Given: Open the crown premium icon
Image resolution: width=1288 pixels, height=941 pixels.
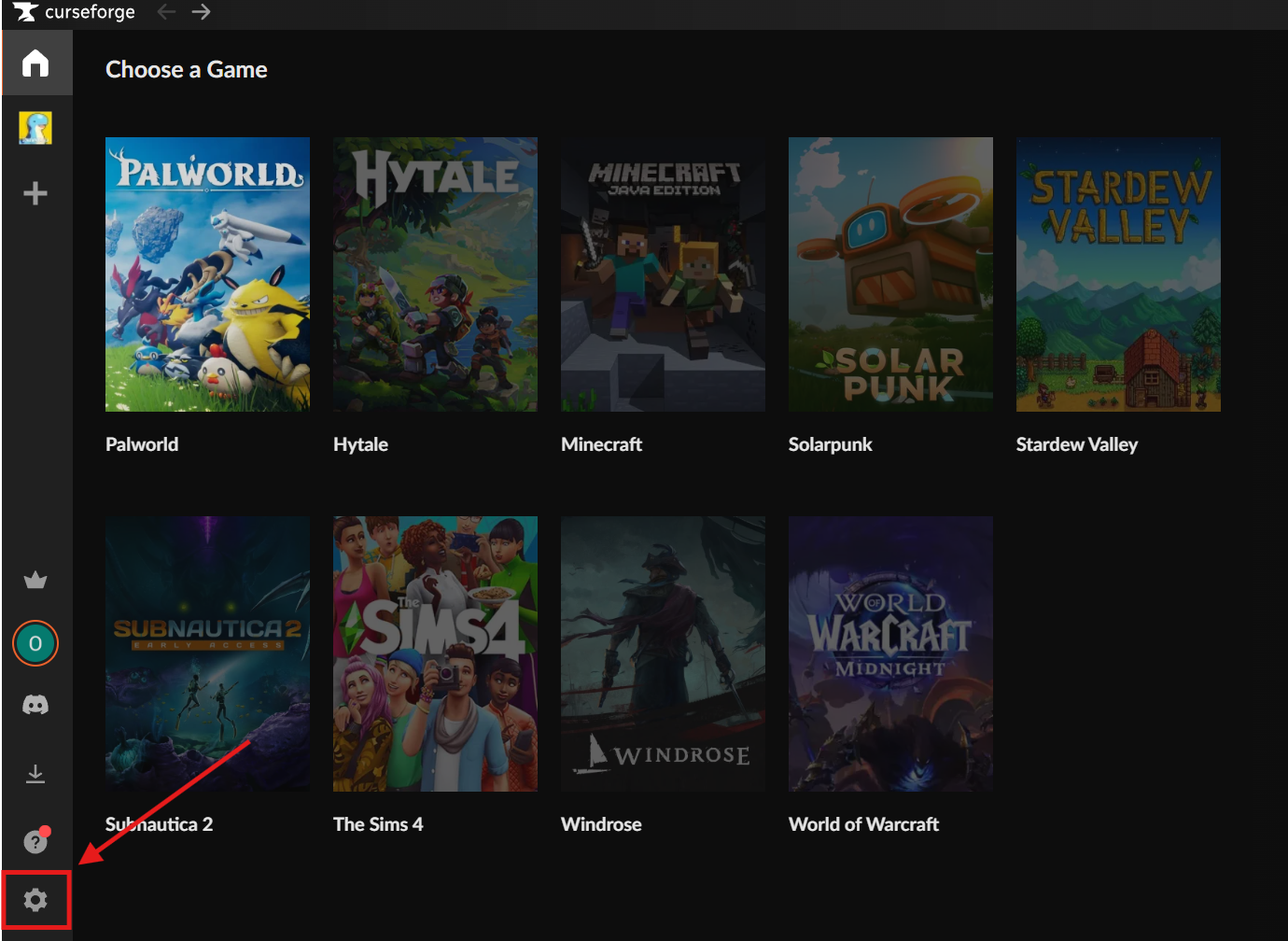Looking at the screenshot, I should (x=35, y=580).
